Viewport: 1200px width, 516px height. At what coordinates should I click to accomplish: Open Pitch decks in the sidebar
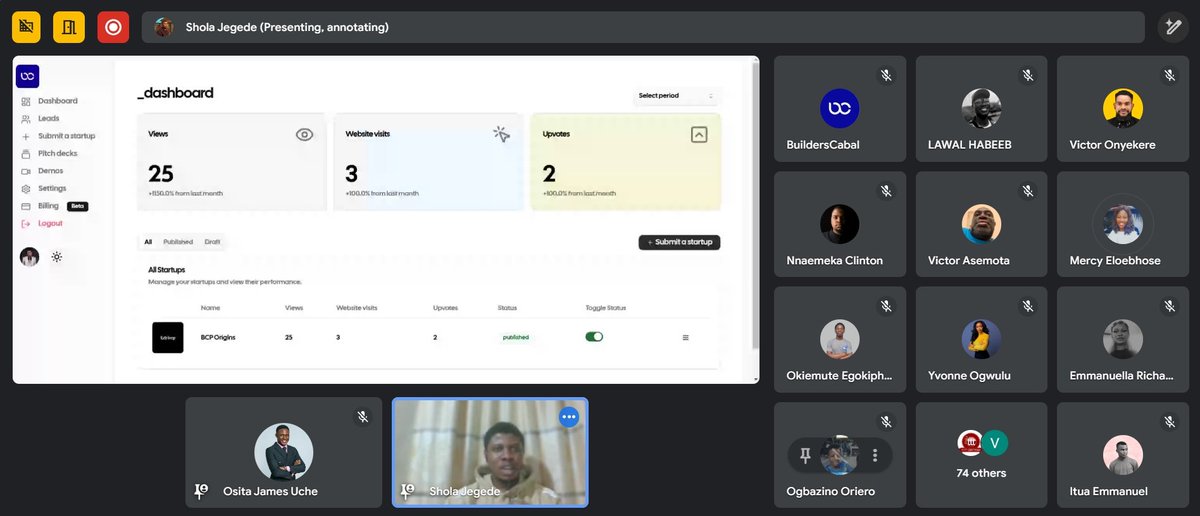(57, 153)
